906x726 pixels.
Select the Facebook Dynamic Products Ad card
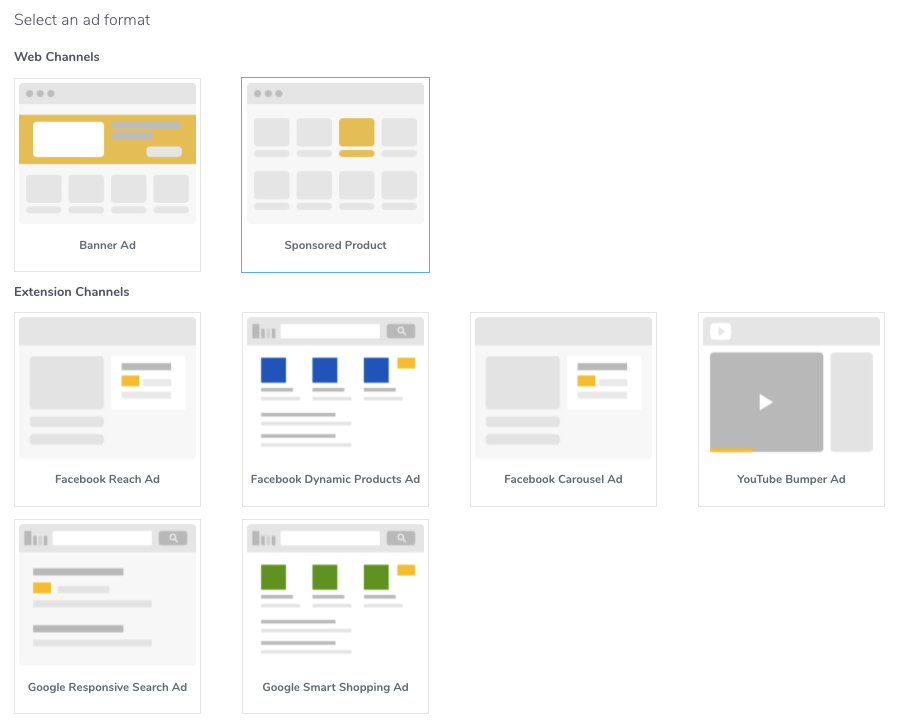tap(335, 409)
